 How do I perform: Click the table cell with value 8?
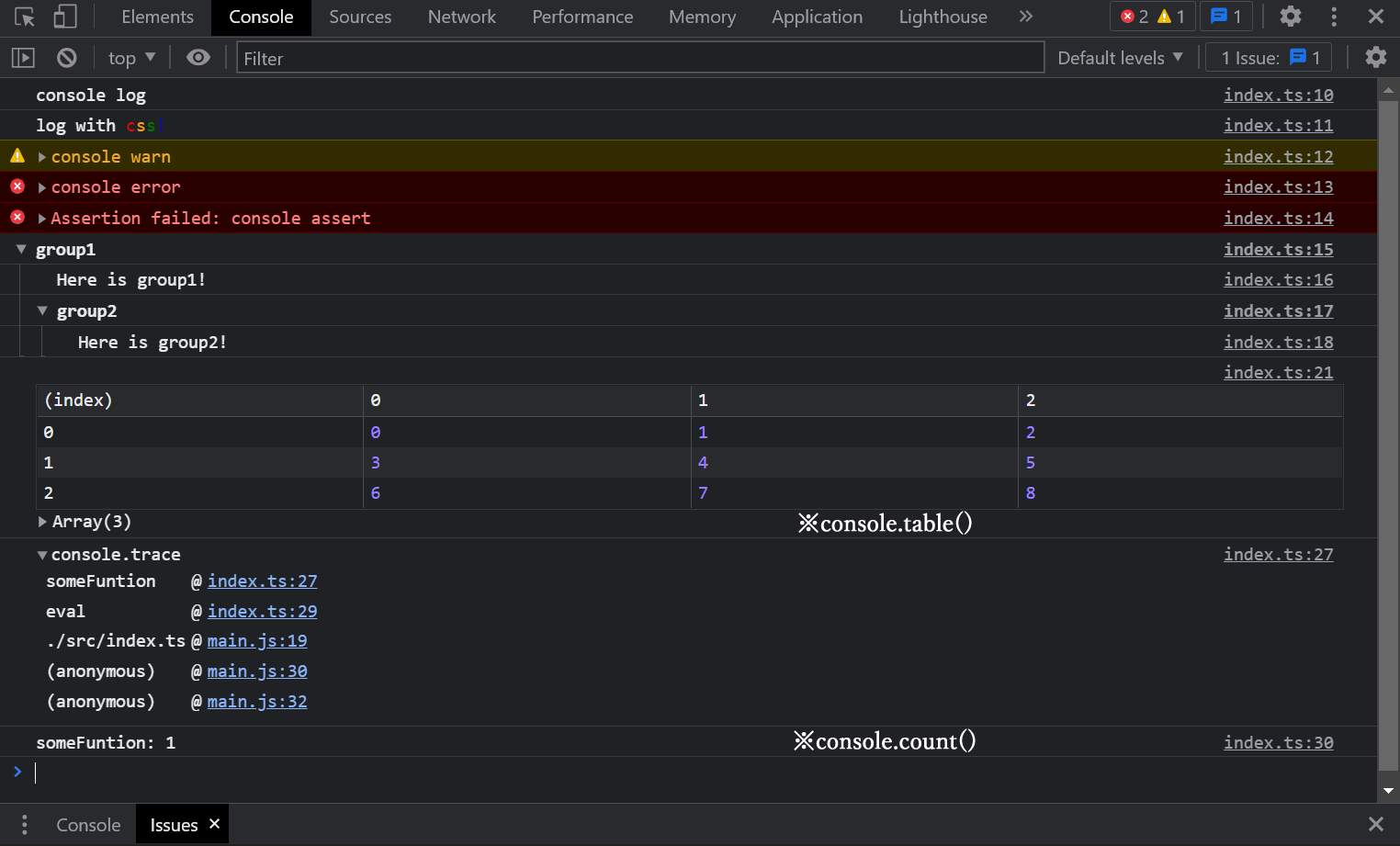1180,492
